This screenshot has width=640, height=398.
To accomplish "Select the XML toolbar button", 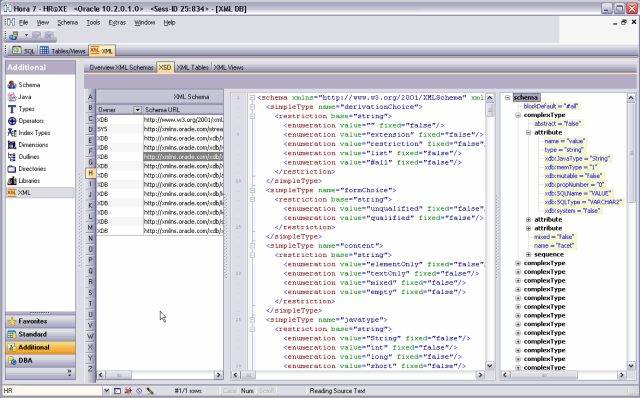I will 102,51.
